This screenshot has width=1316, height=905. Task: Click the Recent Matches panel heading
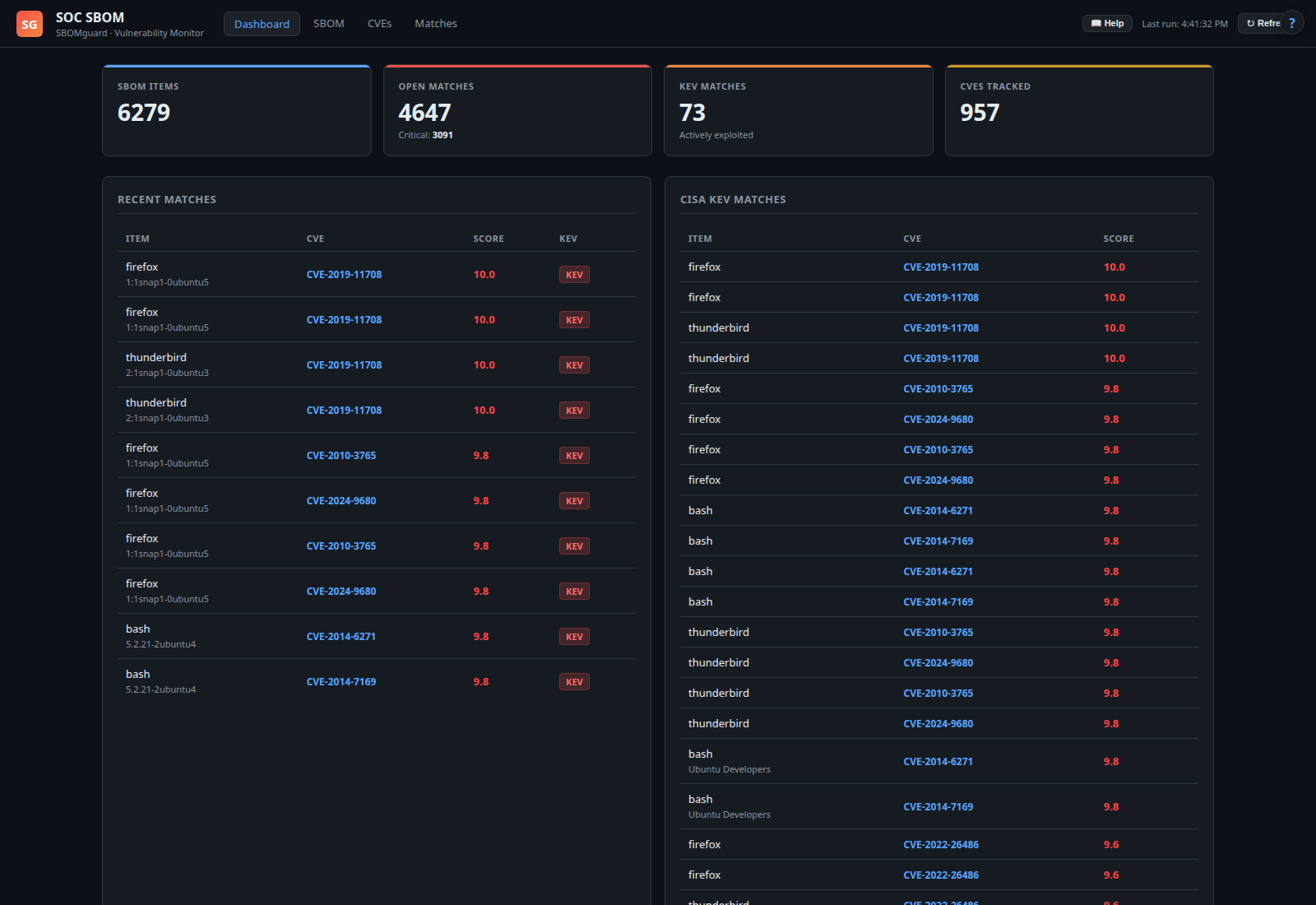(x=167, y=200)
